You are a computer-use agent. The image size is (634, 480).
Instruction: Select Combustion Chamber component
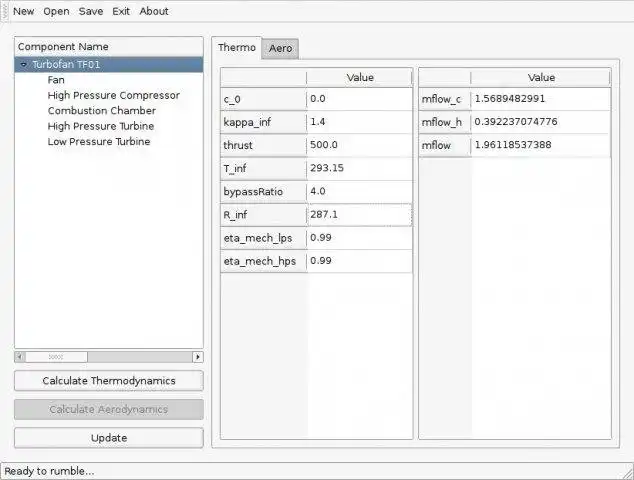tap(101, 111)
